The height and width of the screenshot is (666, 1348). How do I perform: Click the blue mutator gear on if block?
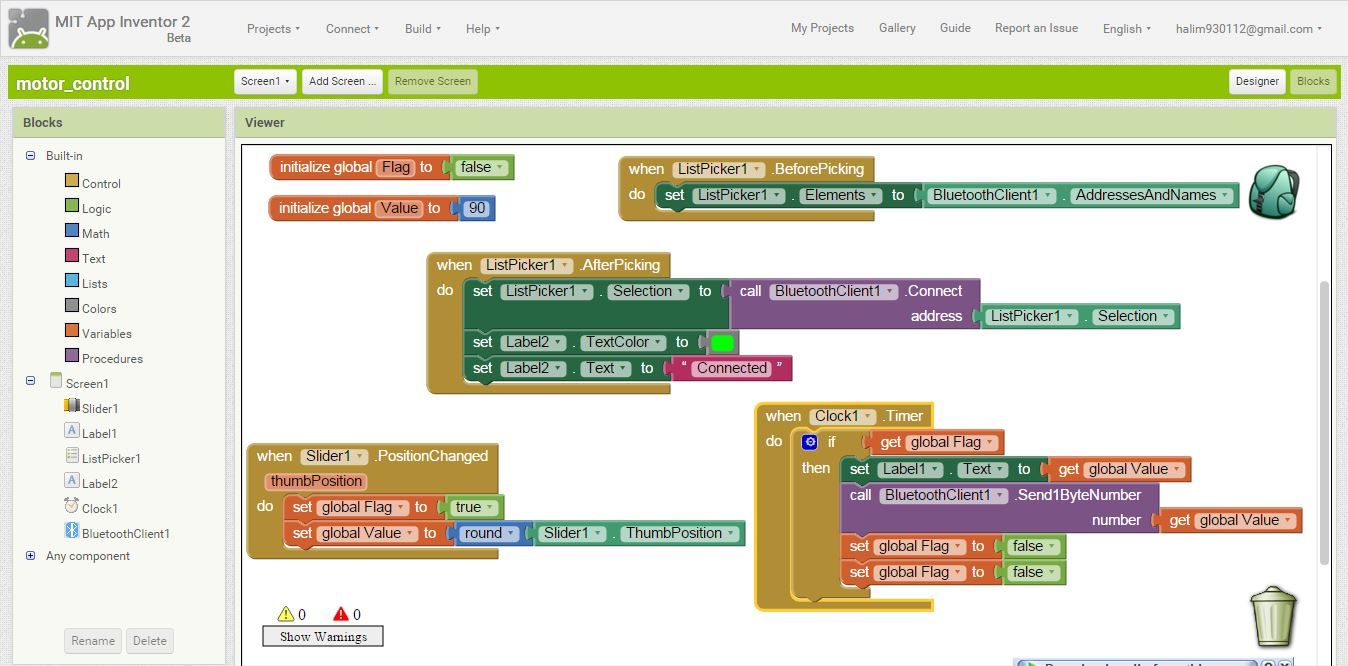coord(810,442)
